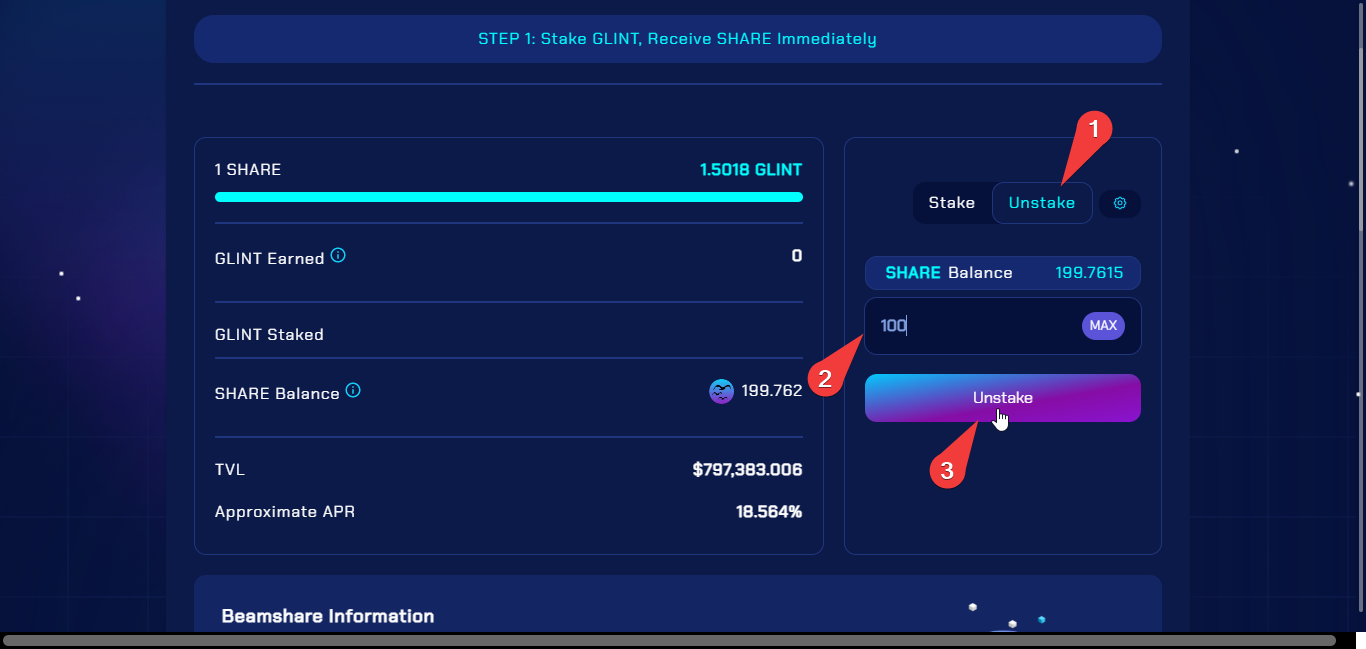Click the red marker numbered 2

[x=825, y=378]
